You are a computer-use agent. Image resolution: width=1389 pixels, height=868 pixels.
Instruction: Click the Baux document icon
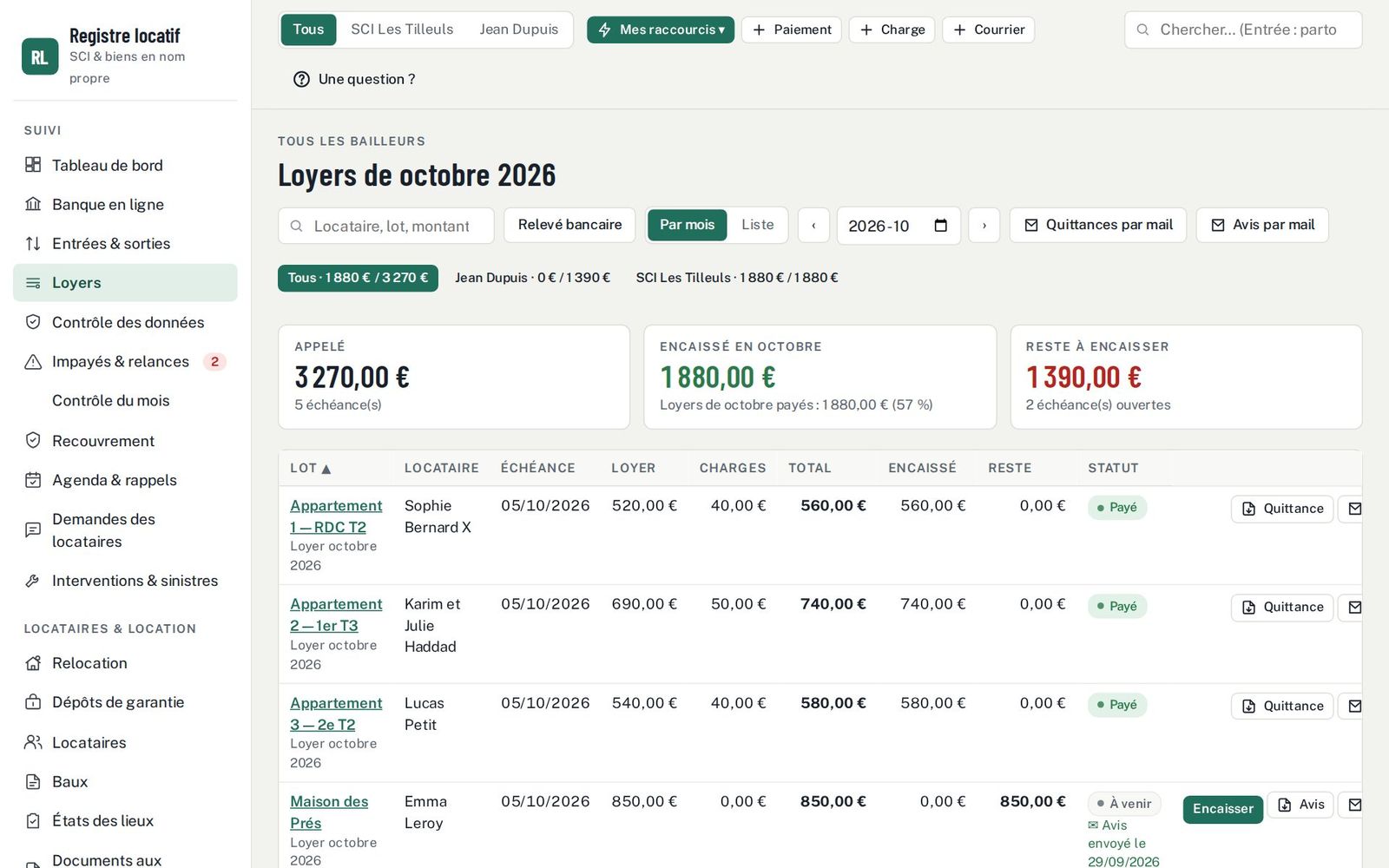click(x=33, y=781)
